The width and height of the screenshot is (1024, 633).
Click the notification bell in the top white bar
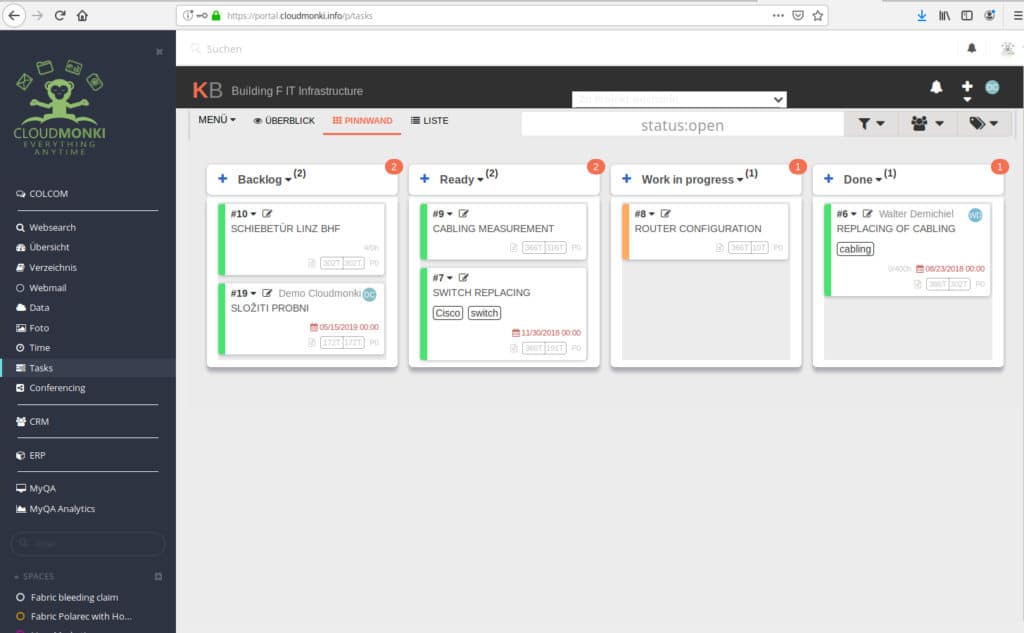click(x=972, y=48)
